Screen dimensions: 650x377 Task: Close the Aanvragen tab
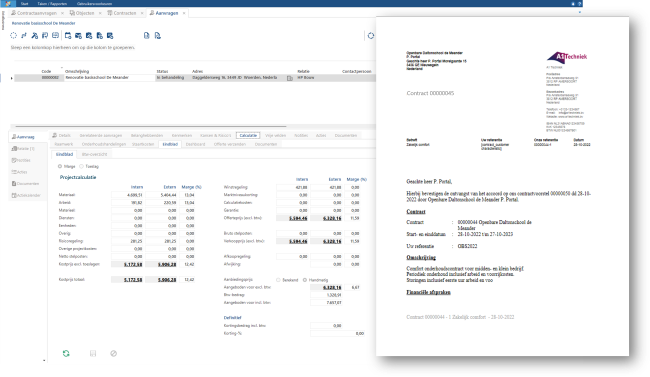tap(184, 13)
